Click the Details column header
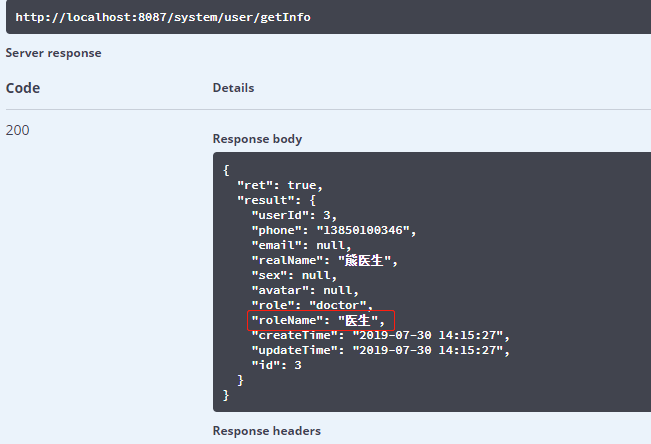 [x=233, y=88]
